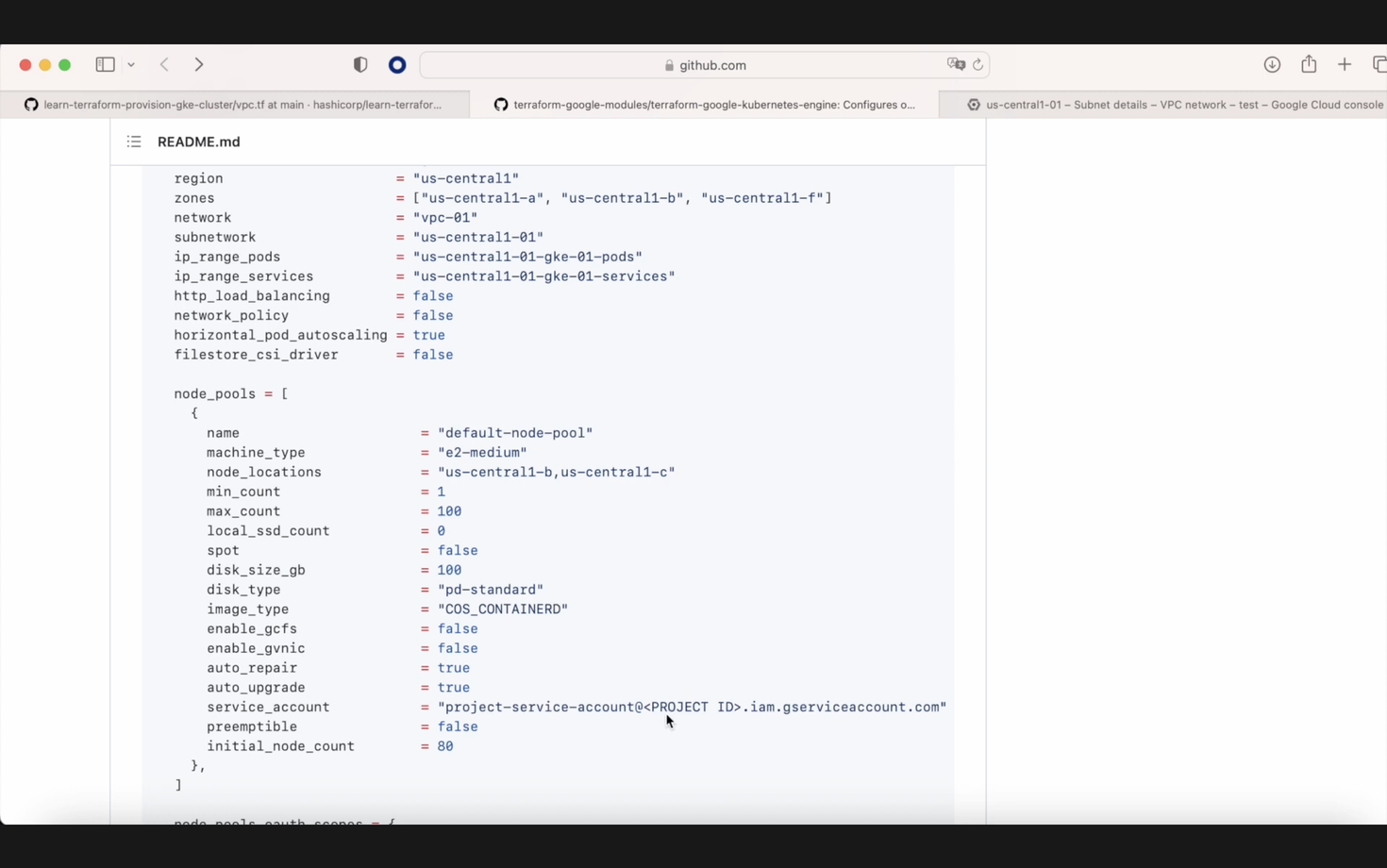The height and width of the screenshot is (868, 1387).
Task: Click the lock icon in address bar
Action: click(669, 65)
